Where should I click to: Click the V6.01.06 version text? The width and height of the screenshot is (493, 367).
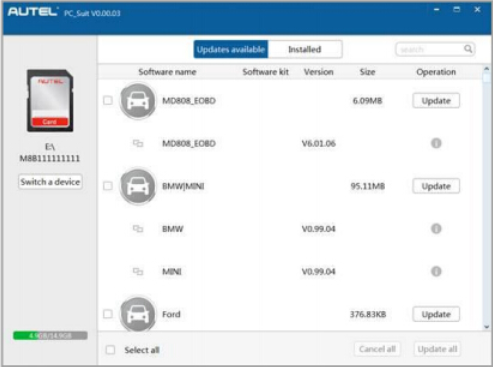pos(318,144)
